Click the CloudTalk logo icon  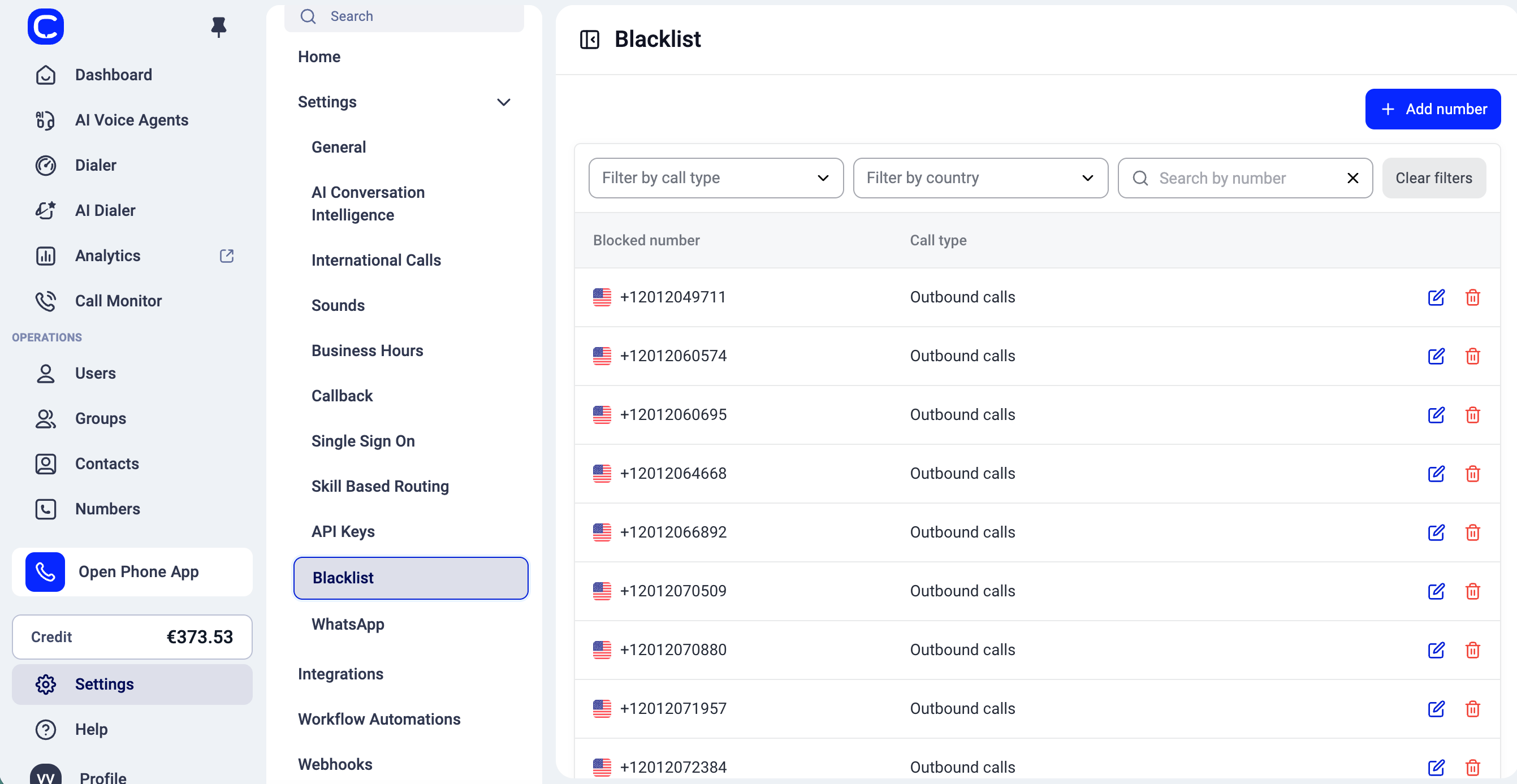click(x=46, y=27)
